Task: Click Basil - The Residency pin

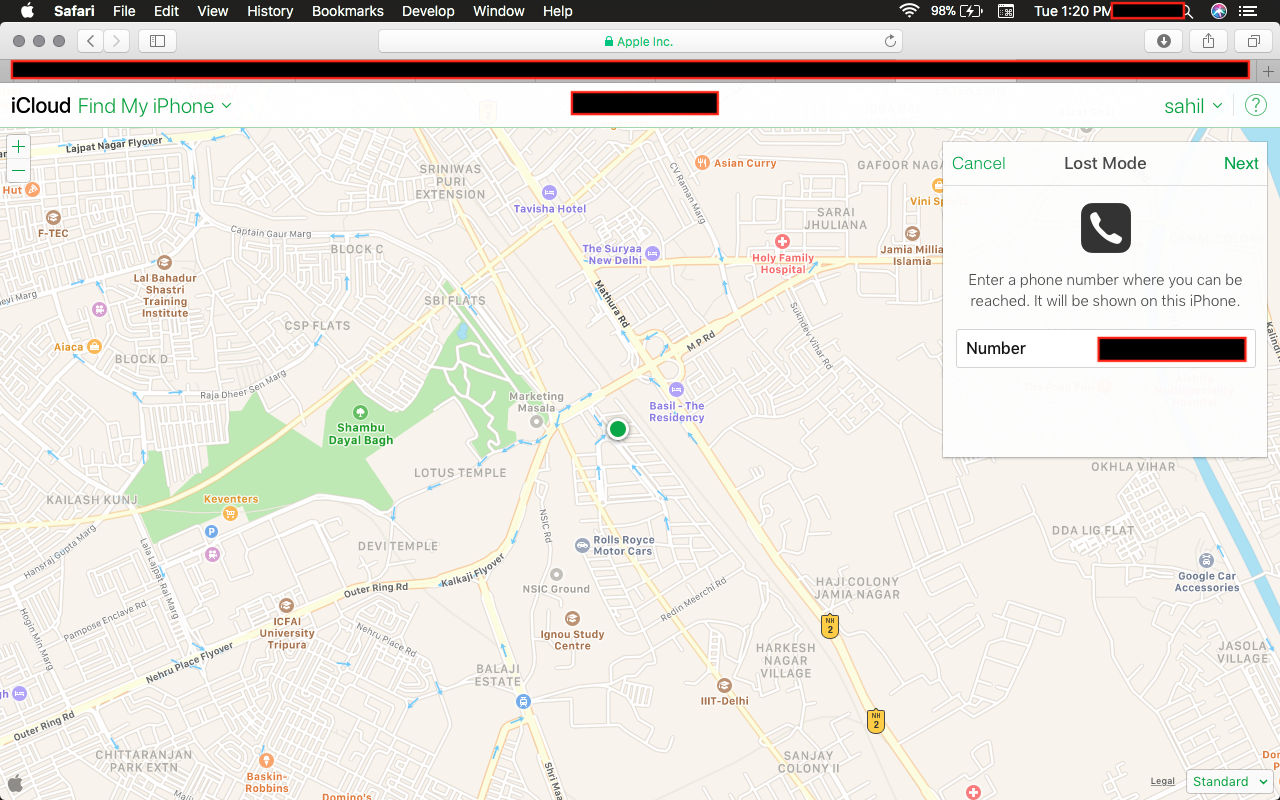Action: (676, 389)
